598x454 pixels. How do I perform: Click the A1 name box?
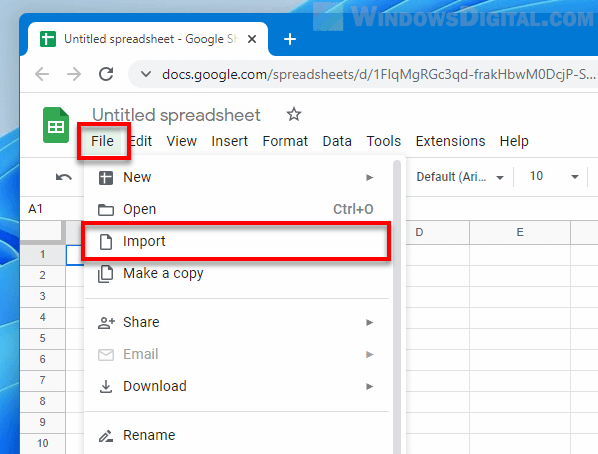[x=35, y=209]
